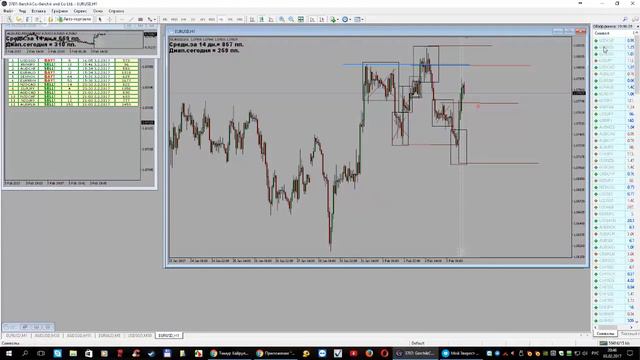This screenshot has width=640, height=360.
Task: Click the taskbar clock
Action: (x=613, y=353)
